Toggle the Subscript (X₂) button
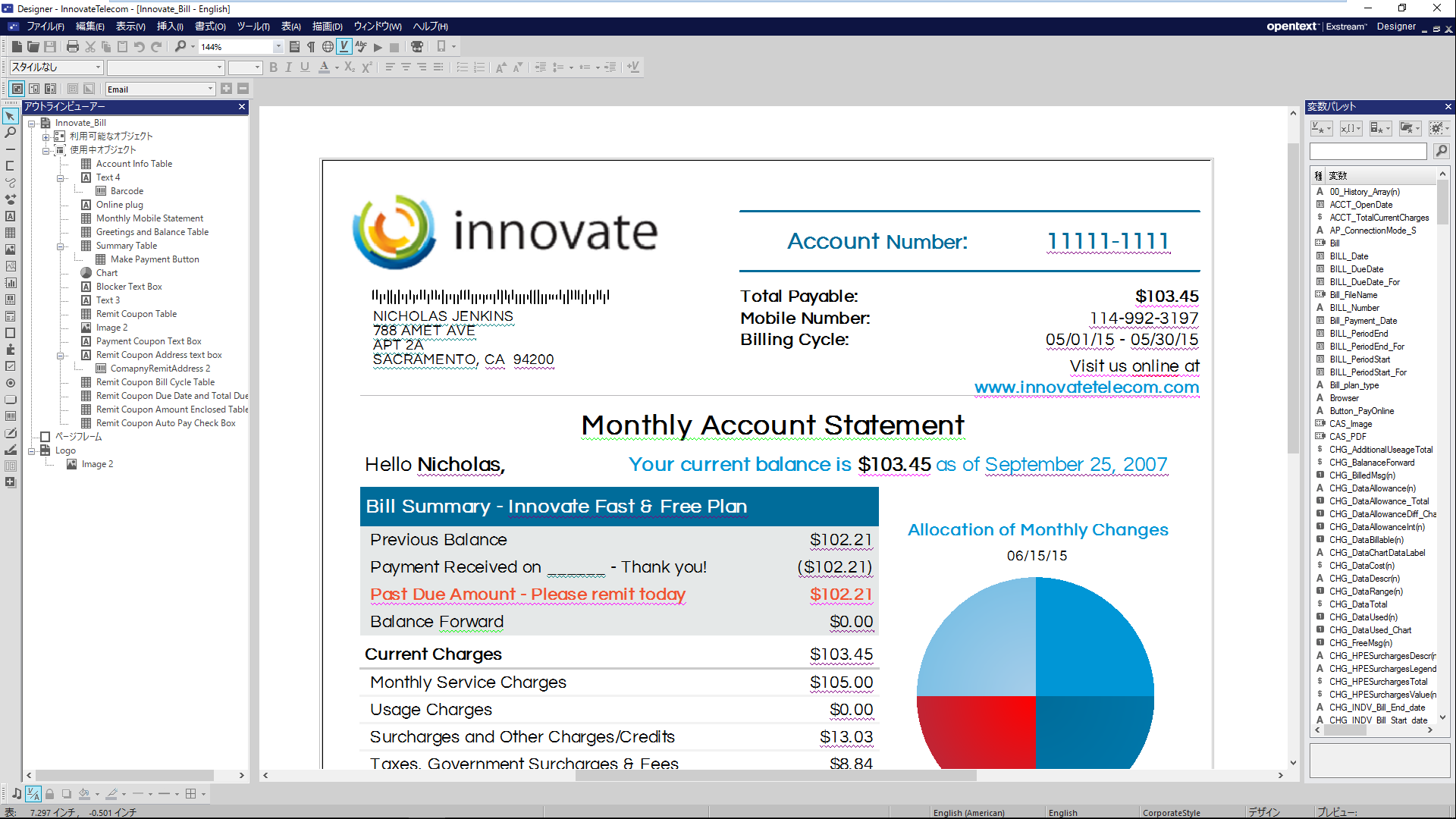This screenshot has width=1456, height=819. [x=350, y=67]
